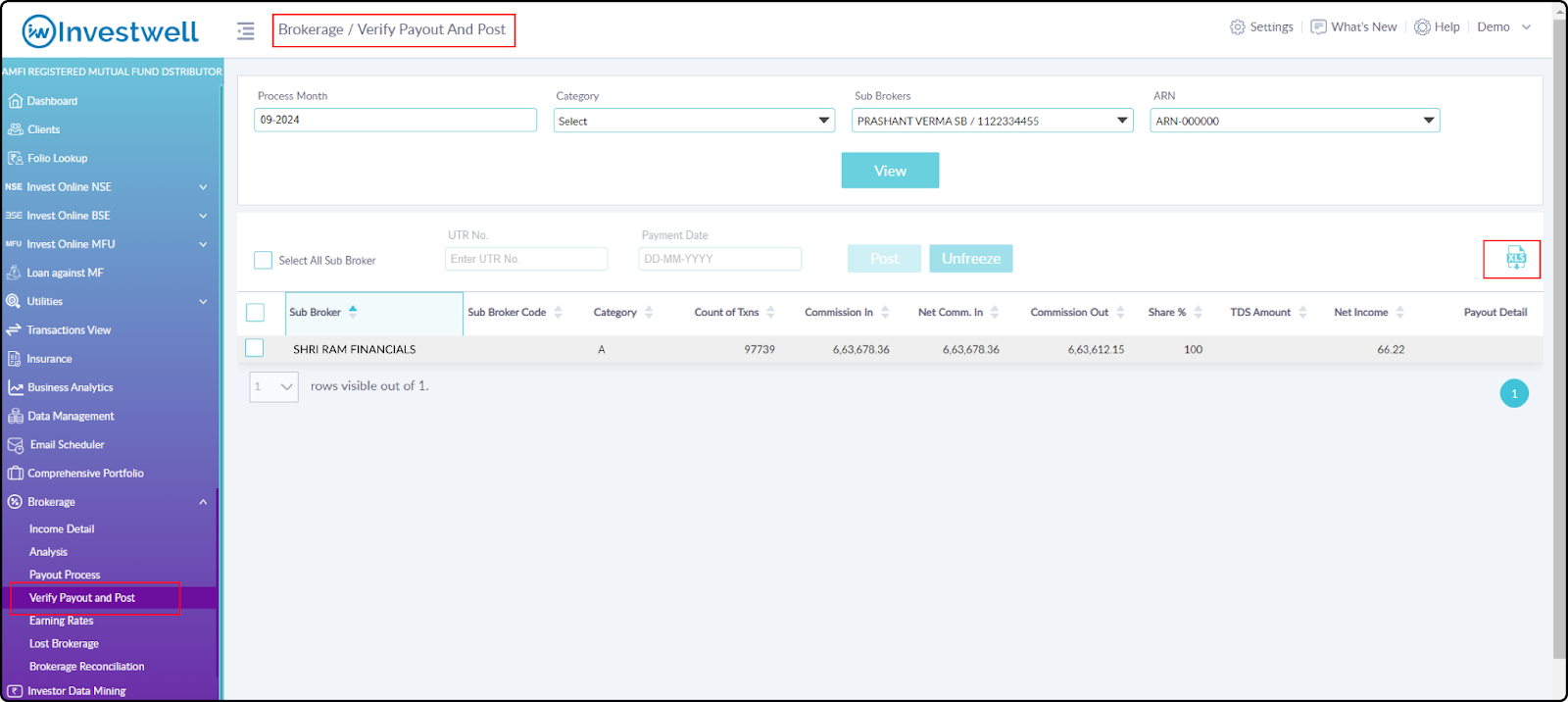1568x702 pixels.
Task: Open the rows-per-page dropdown
Action: point(273,386)
